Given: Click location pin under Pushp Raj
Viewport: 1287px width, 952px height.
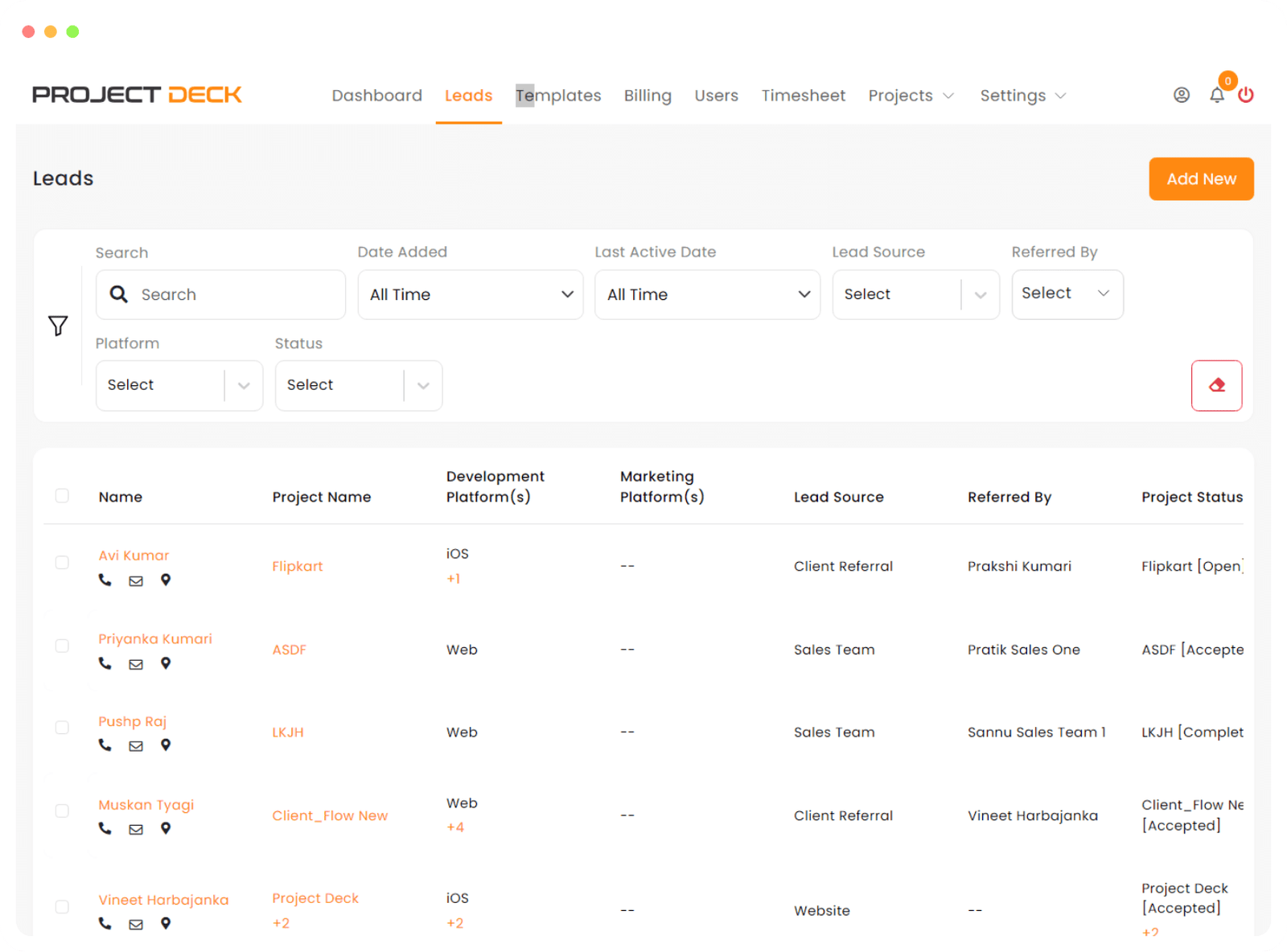Looking at the screenshot, I should pos(166,745).
